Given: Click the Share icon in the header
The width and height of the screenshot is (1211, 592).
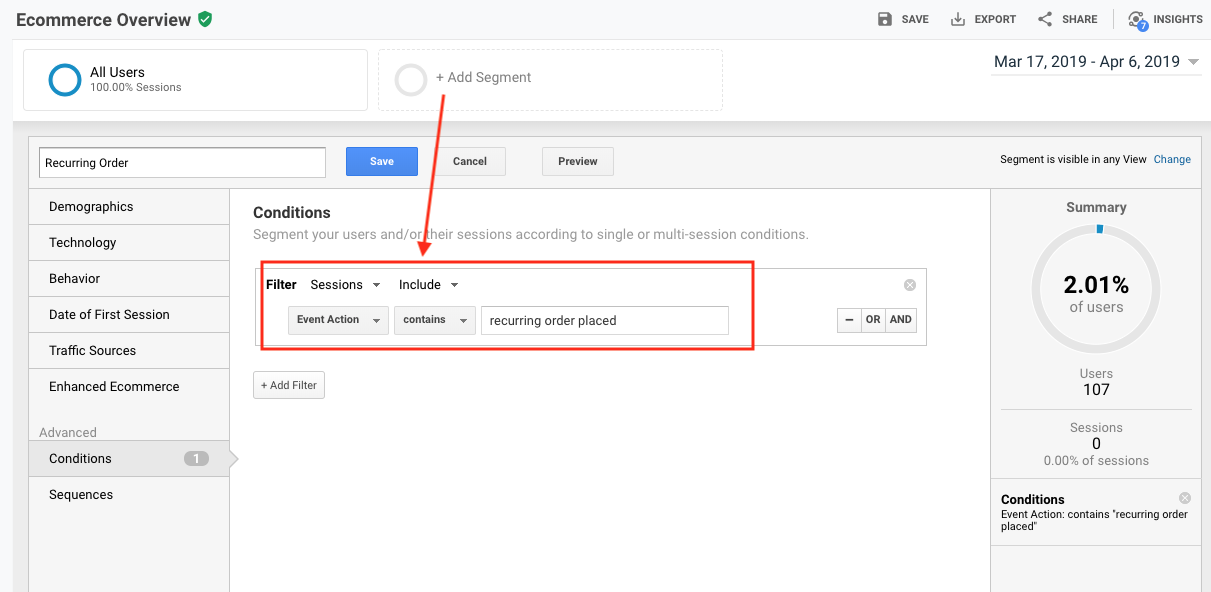Looking at the screenshot, I should pyautogui.click(x=1045, y=19).
